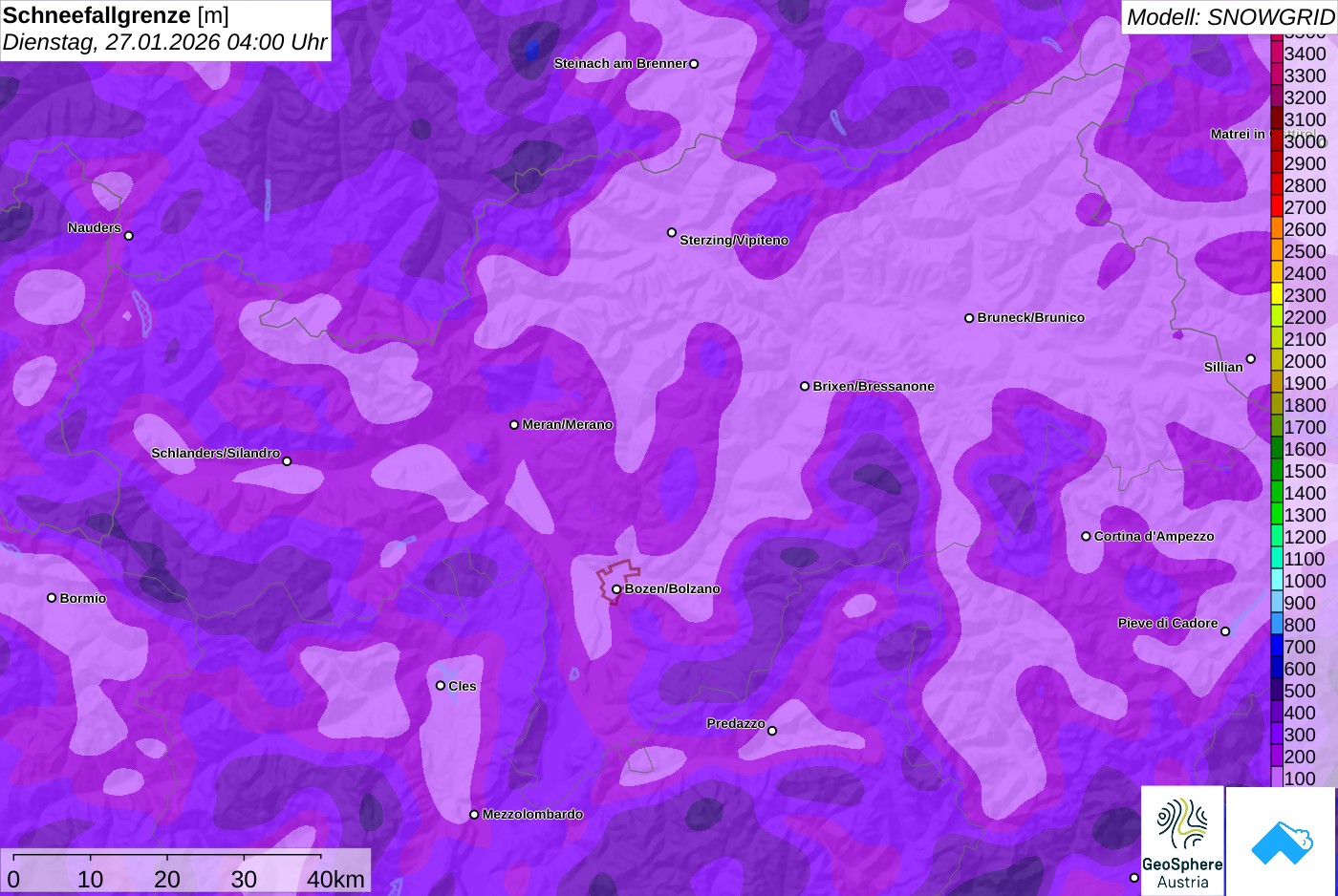Pick the 2300 m yellow legend swatch
This screenshot has width=1338, height=896.
pos(1276,294)
